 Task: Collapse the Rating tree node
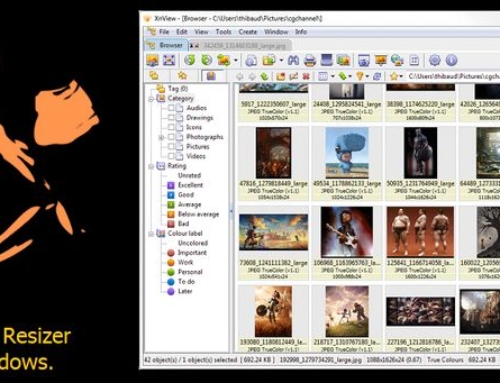click(151, 166)
